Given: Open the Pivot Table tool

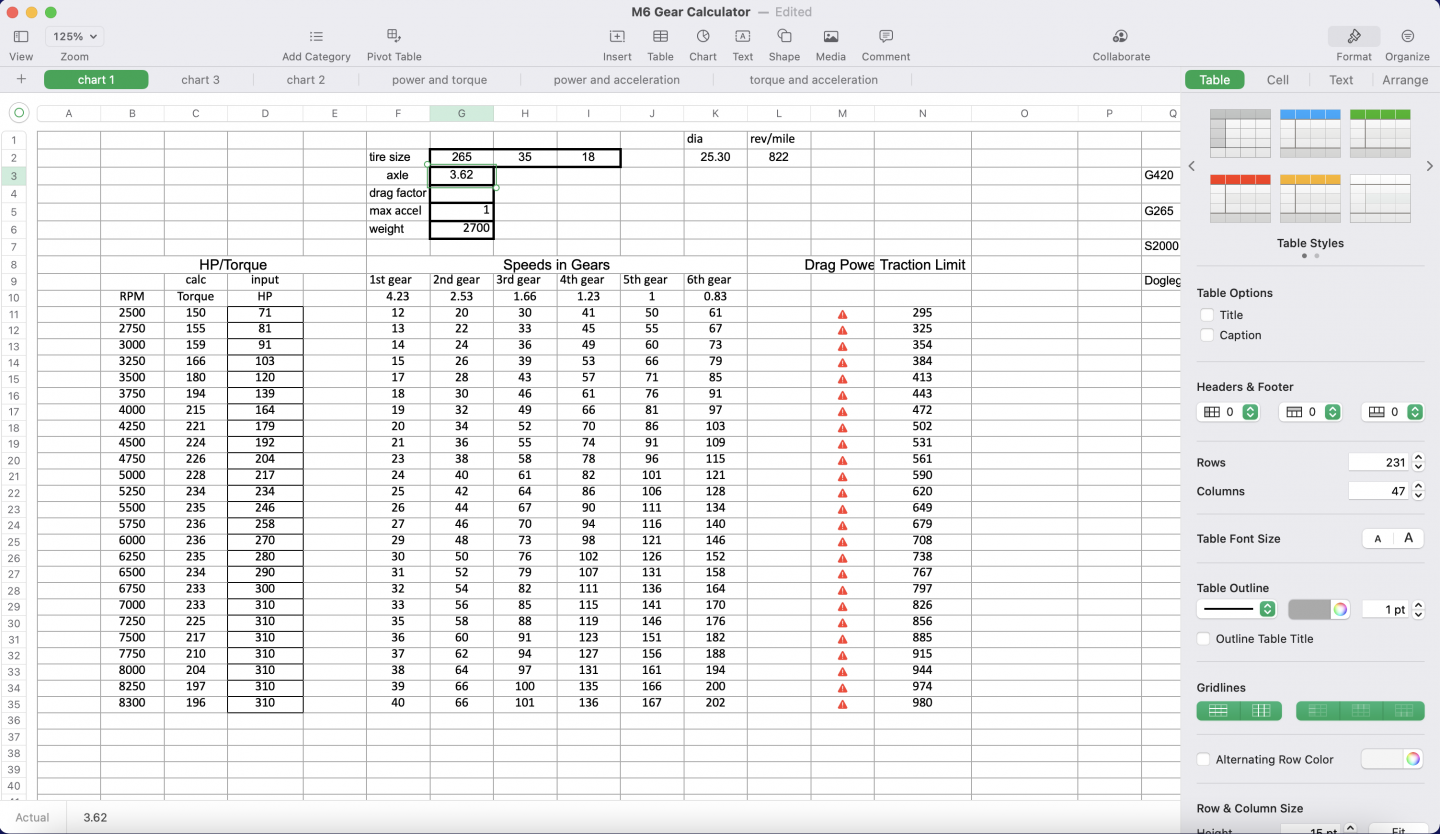Looking at the screenshot, I should point(394,37).
